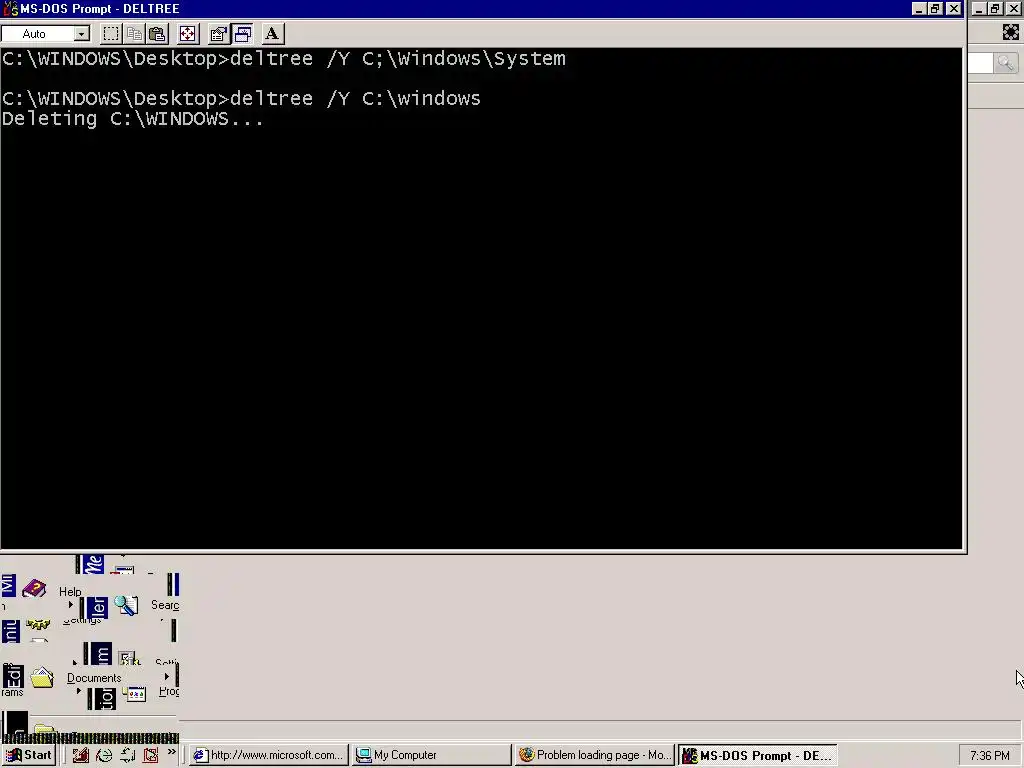Switch to My Computer taskbar button
Viewport: 1024px width, 768px height.
[432, 755]
